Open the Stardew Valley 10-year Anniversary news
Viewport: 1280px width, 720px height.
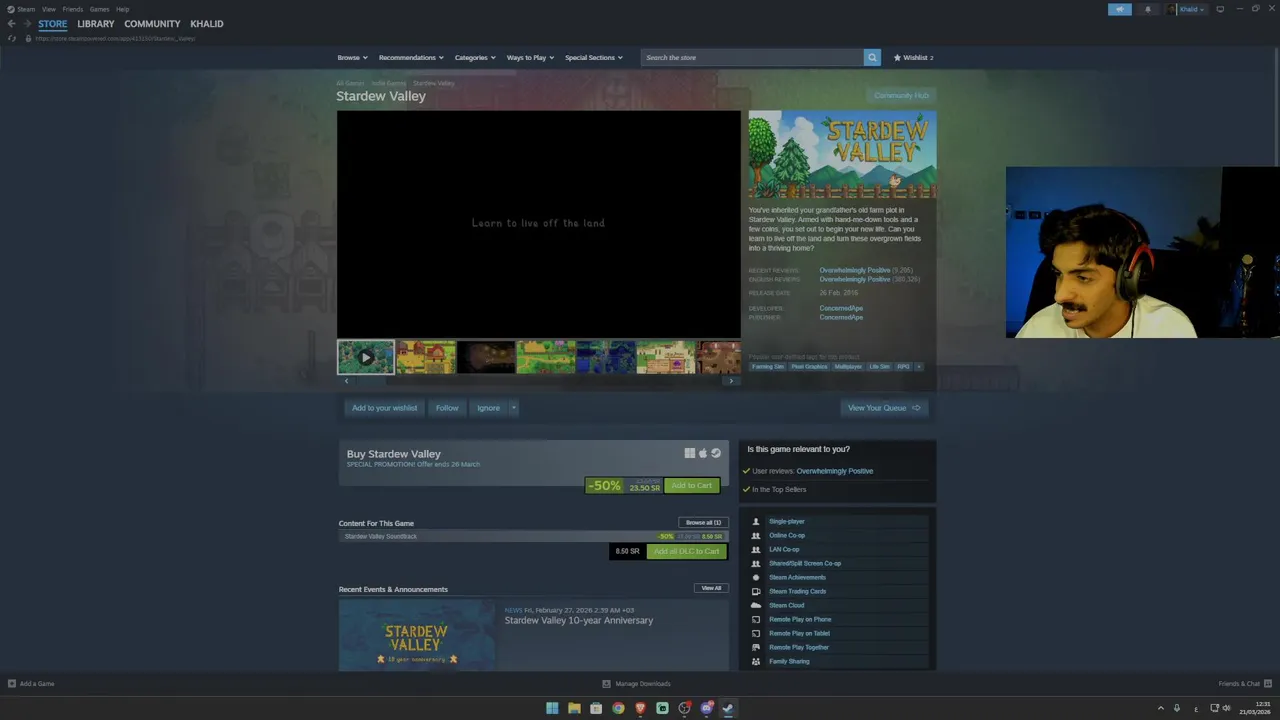[x=578, y=620]
